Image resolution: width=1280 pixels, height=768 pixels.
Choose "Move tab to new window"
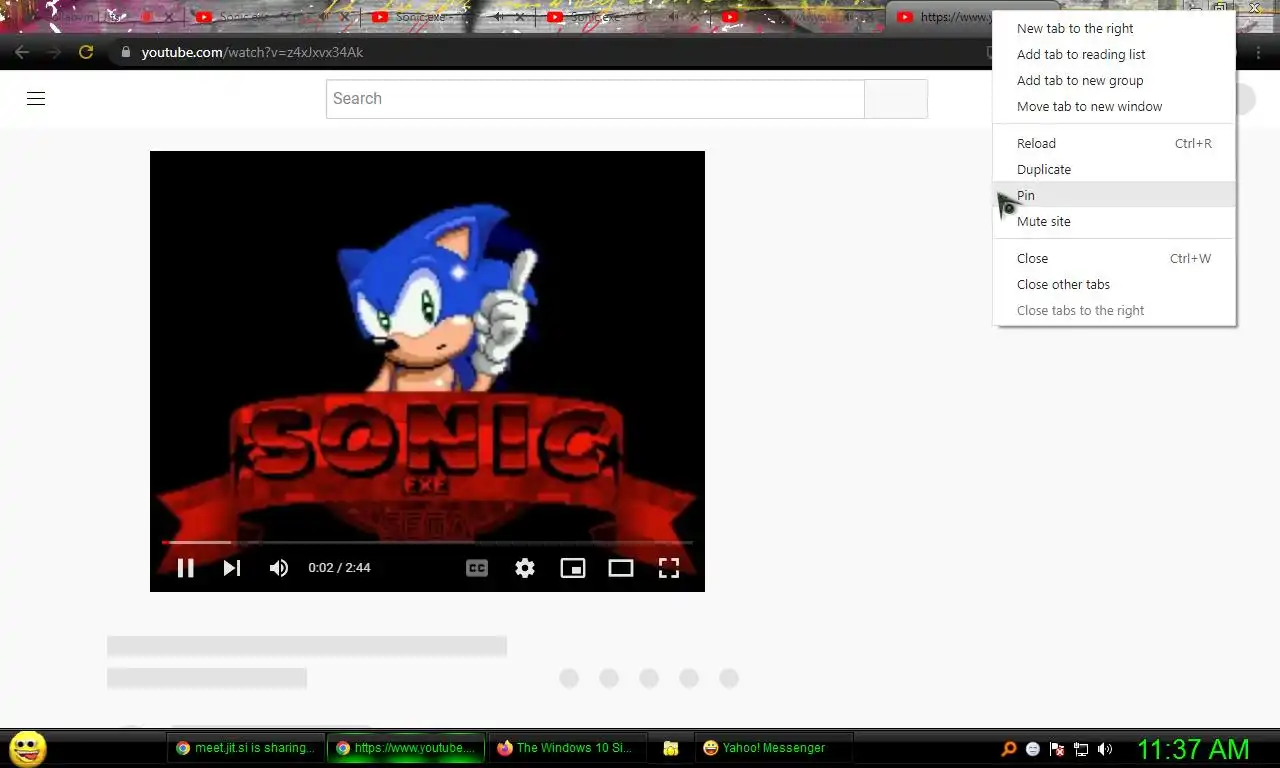(x=1114, y=106)
